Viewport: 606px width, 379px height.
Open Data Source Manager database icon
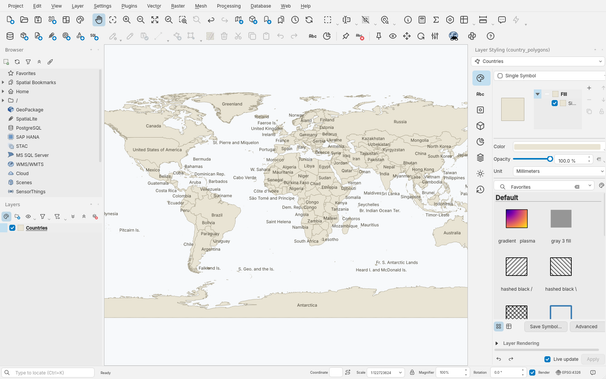[x=10, y=36]
